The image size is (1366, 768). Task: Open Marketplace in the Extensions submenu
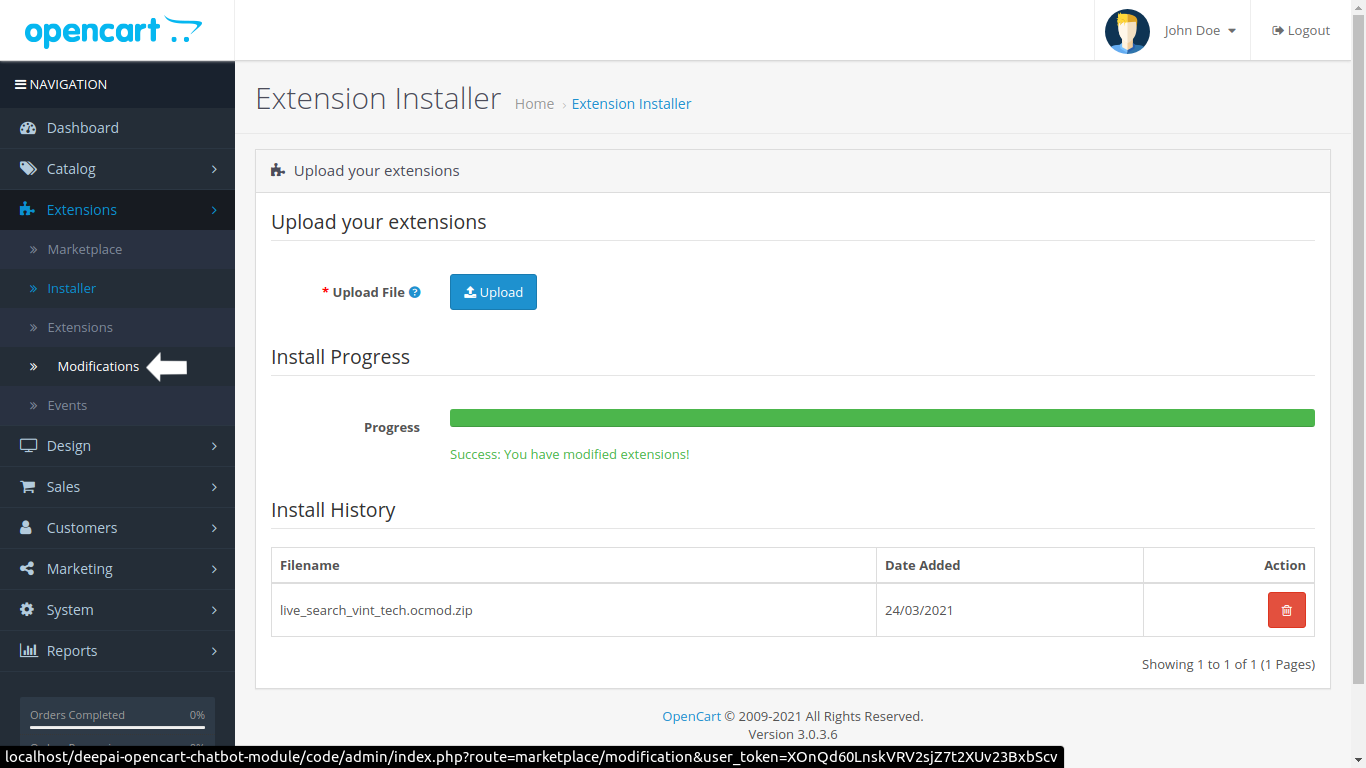click(84, 250)
